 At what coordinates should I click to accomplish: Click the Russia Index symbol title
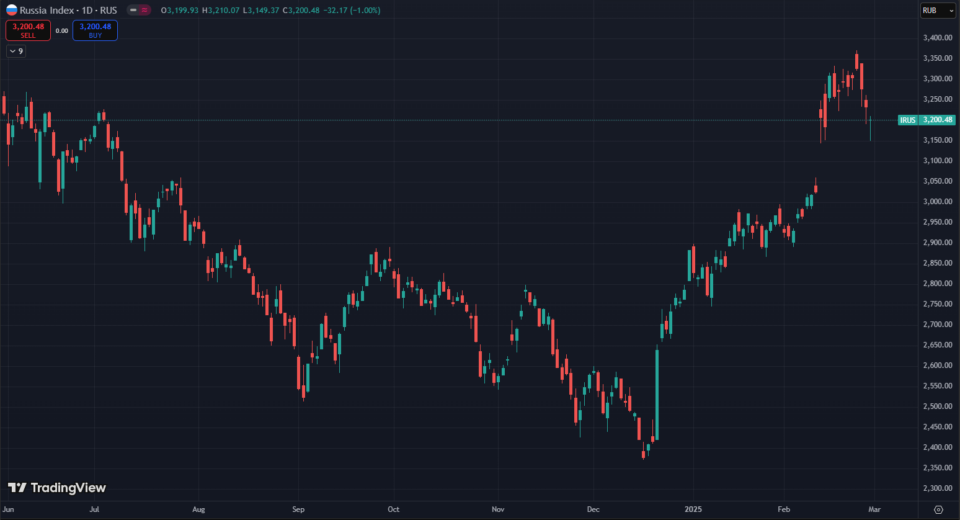tap(50, 10)
